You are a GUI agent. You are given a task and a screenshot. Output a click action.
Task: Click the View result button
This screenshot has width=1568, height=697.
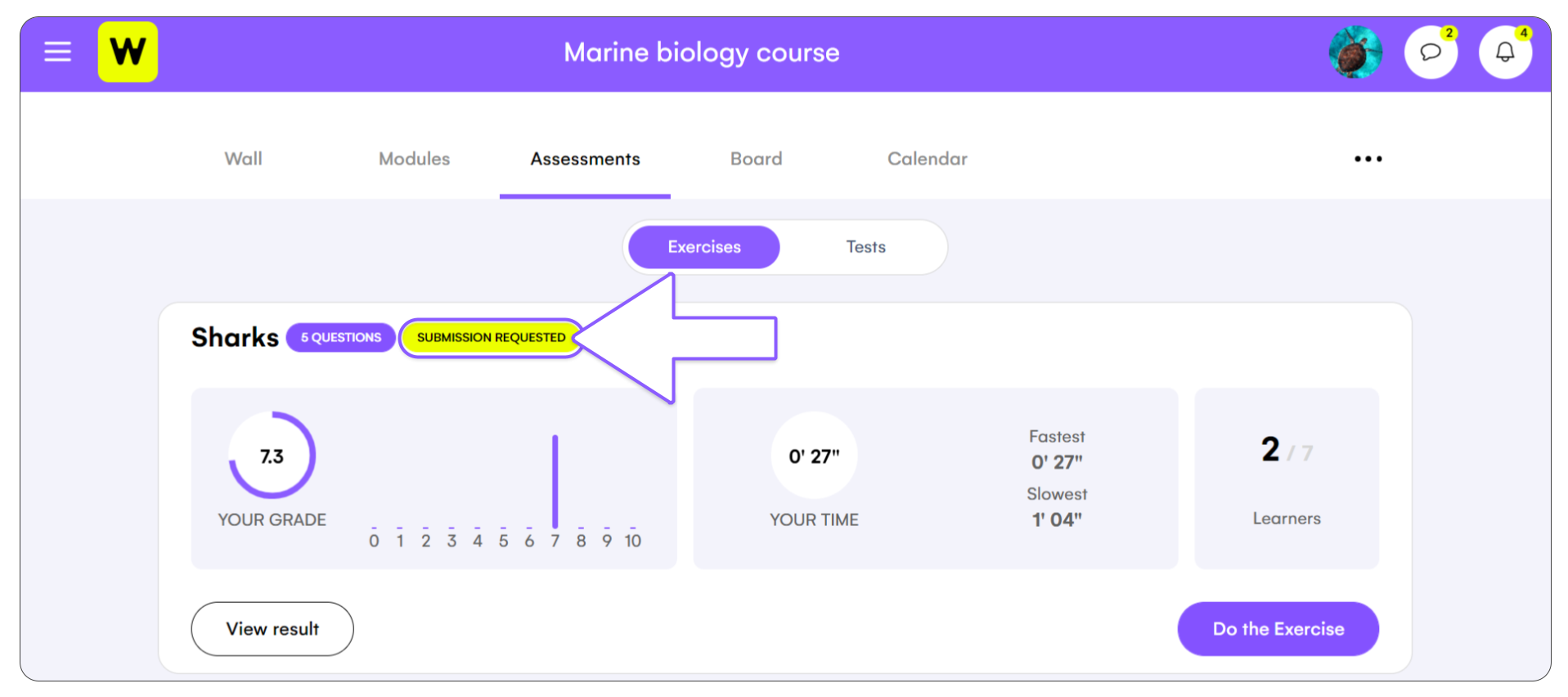point(272,629)
